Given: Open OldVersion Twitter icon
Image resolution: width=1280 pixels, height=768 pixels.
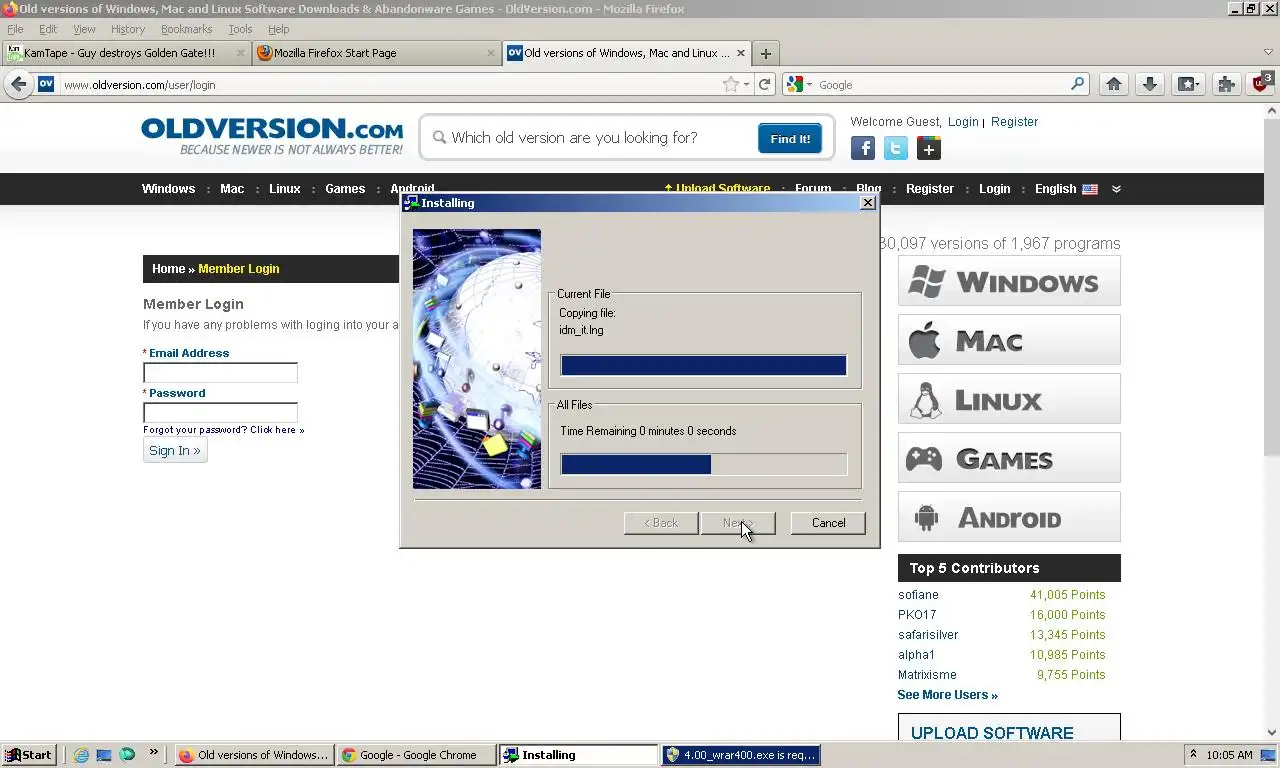Looking at the screenshot, I should [x=896, y=149].
